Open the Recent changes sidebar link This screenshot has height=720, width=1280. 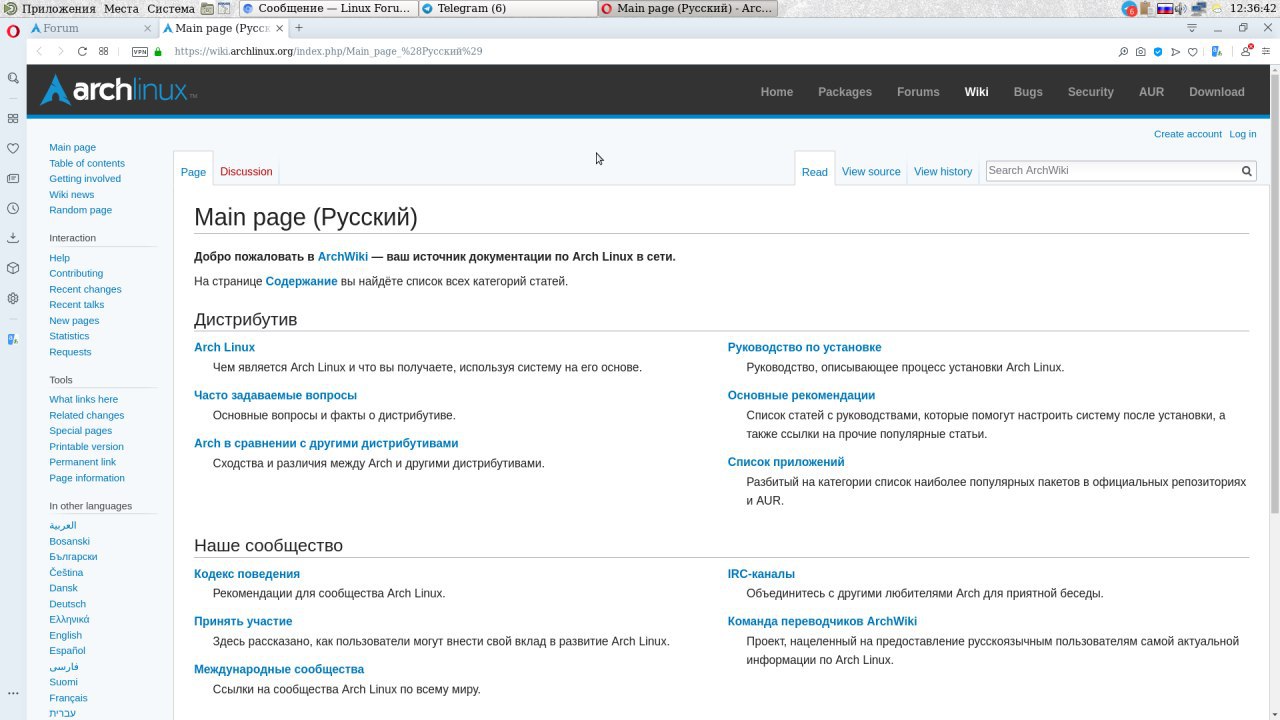pyautogui.click(x=85, y=289)
